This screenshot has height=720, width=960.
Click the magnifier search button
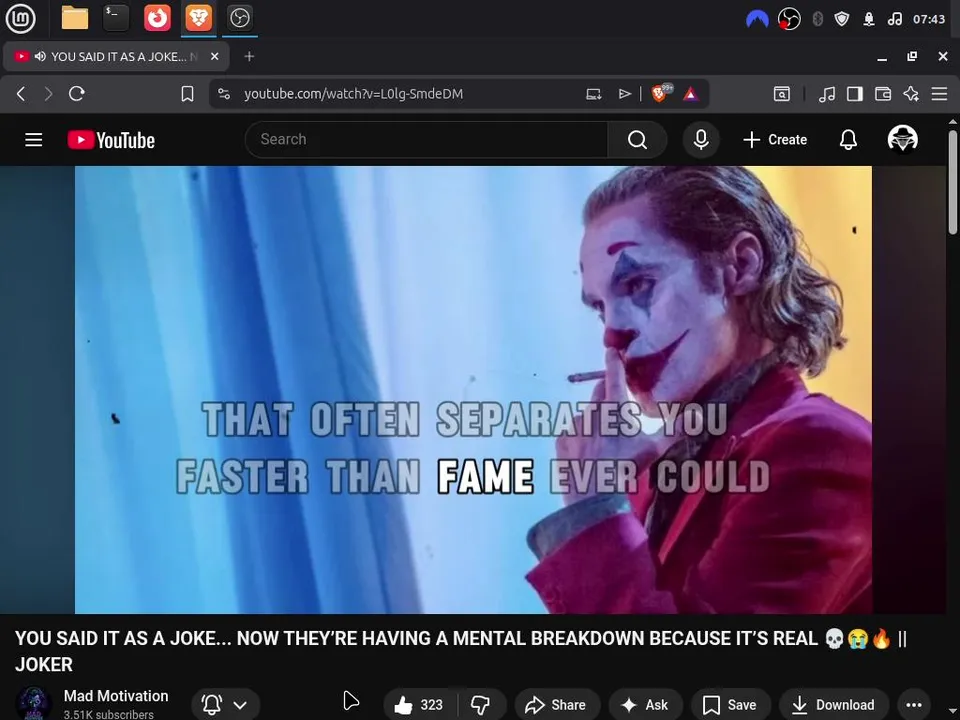(x=637, y=140)
